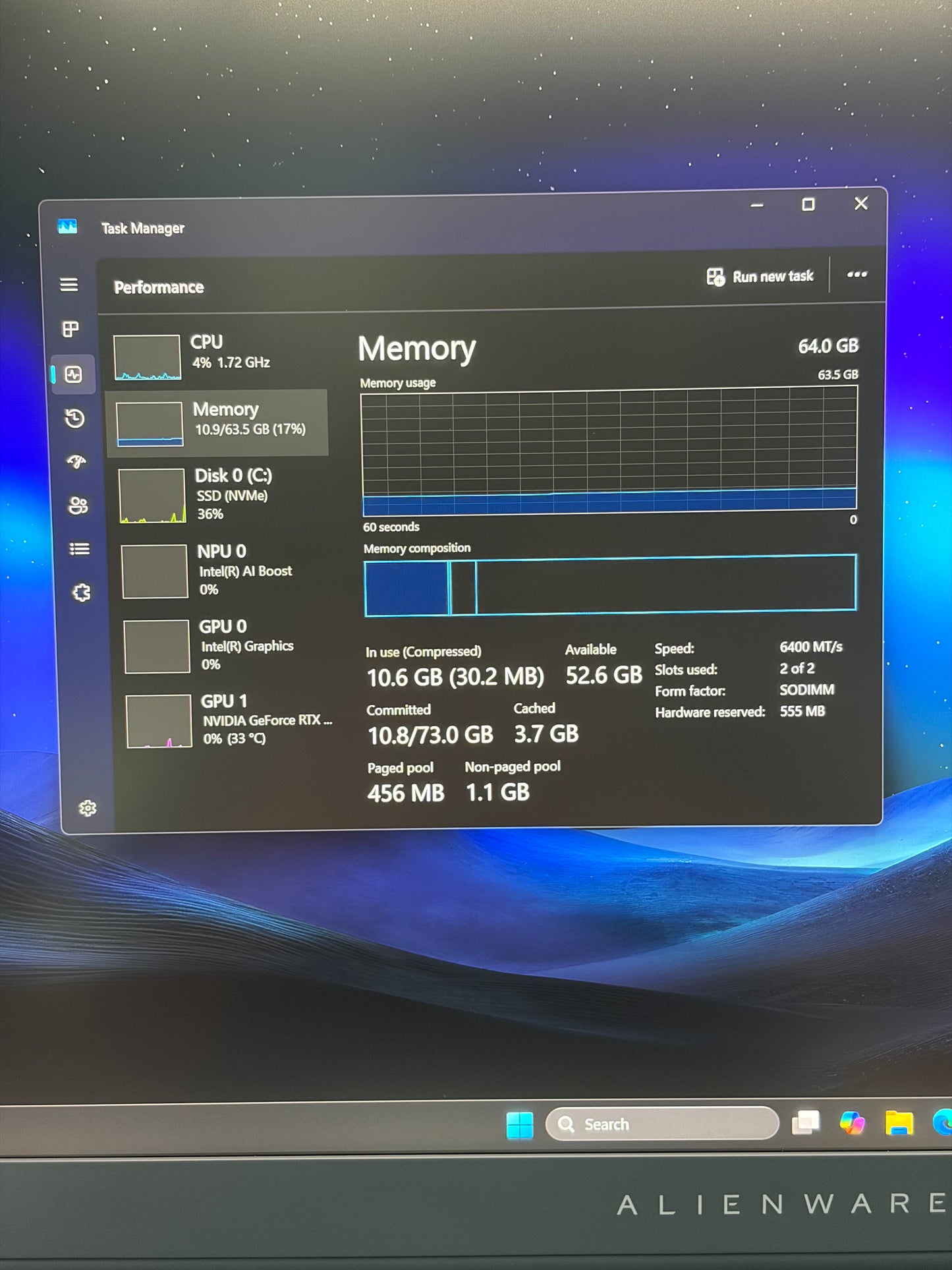Image resolution: width=952 pixels, height=1270 pixels.
Task: Select the NPU 0 Intel AI Boost item
Action: [x=223, y=570]
